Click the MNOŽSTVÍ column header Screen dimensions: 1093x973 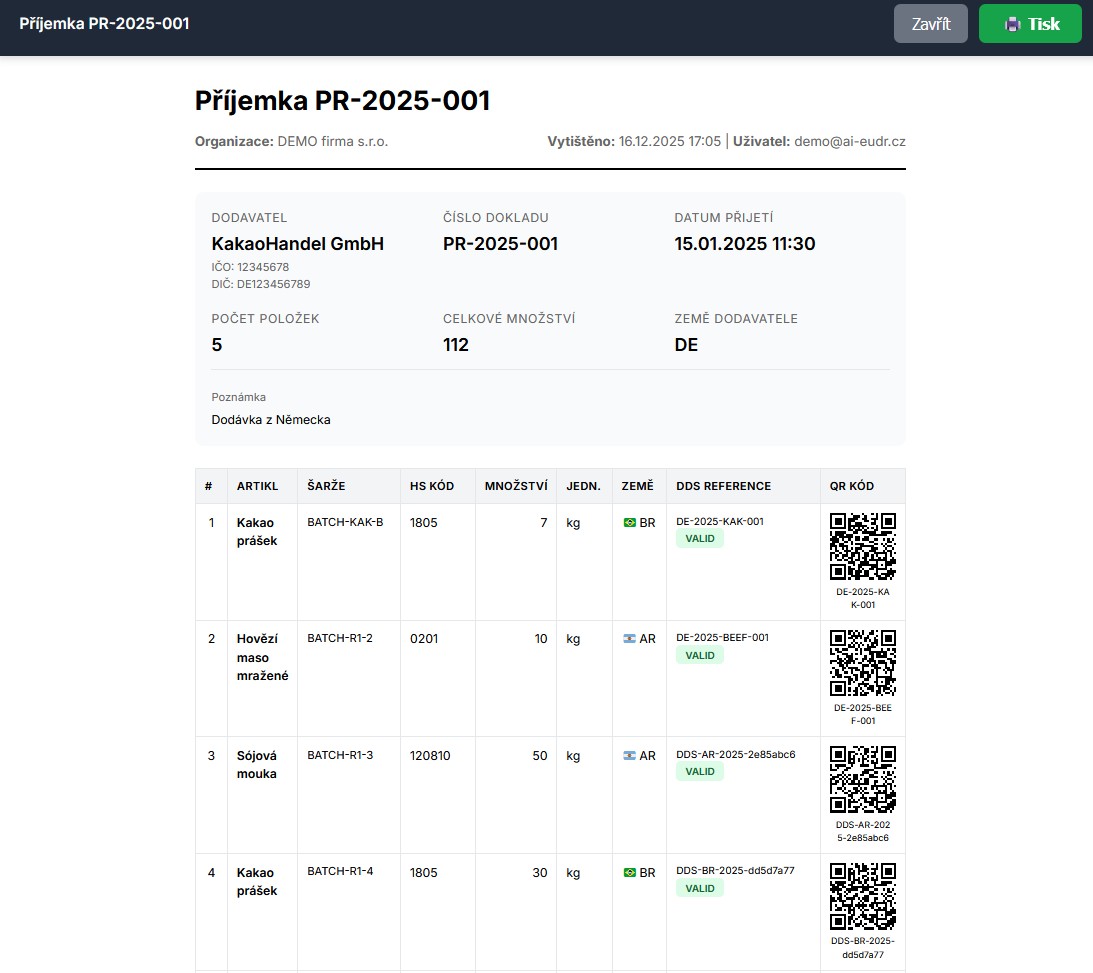click(515, 486)
